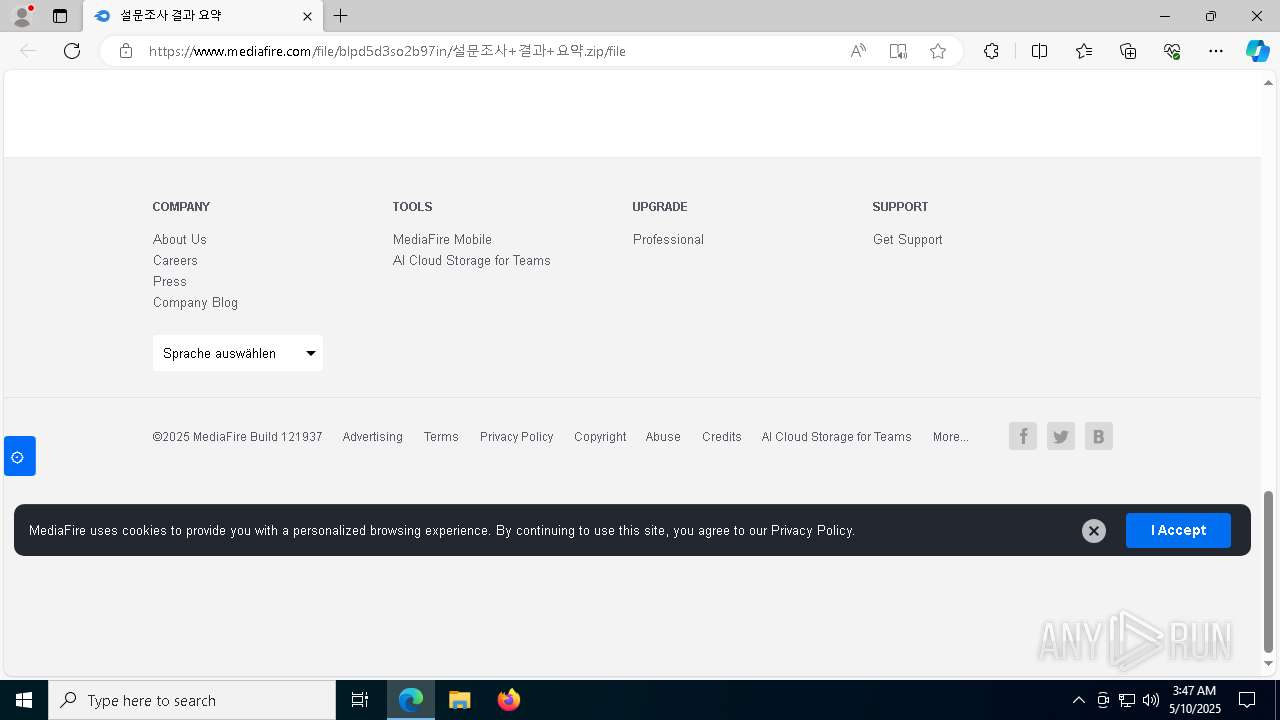
Task: Open the notifications center icon
Action: tap(1247, 700)
